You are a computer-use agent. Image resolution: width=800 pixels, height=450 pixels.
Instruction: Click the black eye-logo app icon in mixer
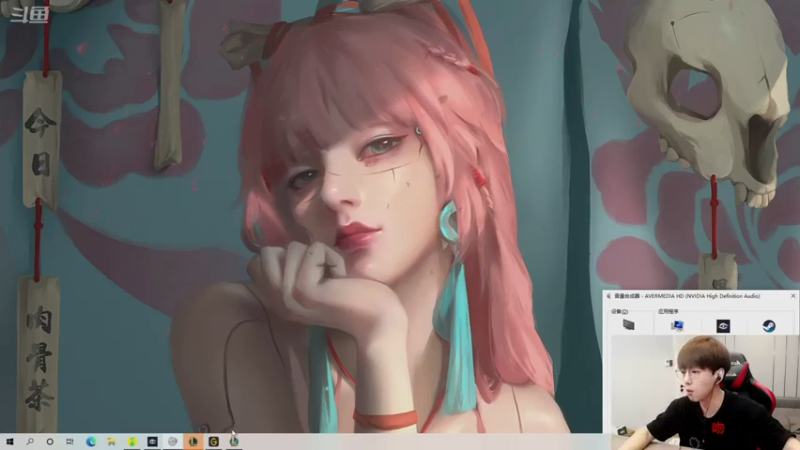(x=723, y=326)
